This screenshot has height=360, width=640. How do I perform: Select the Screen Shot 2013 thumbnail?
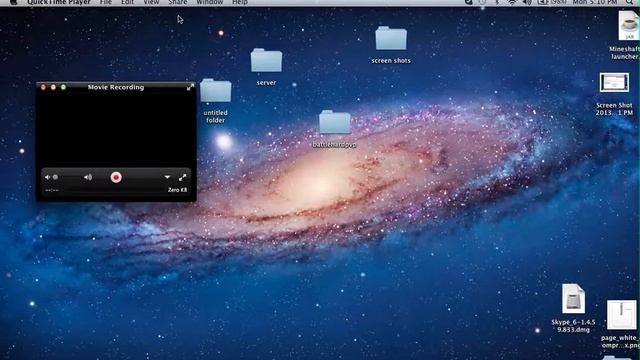614,83
